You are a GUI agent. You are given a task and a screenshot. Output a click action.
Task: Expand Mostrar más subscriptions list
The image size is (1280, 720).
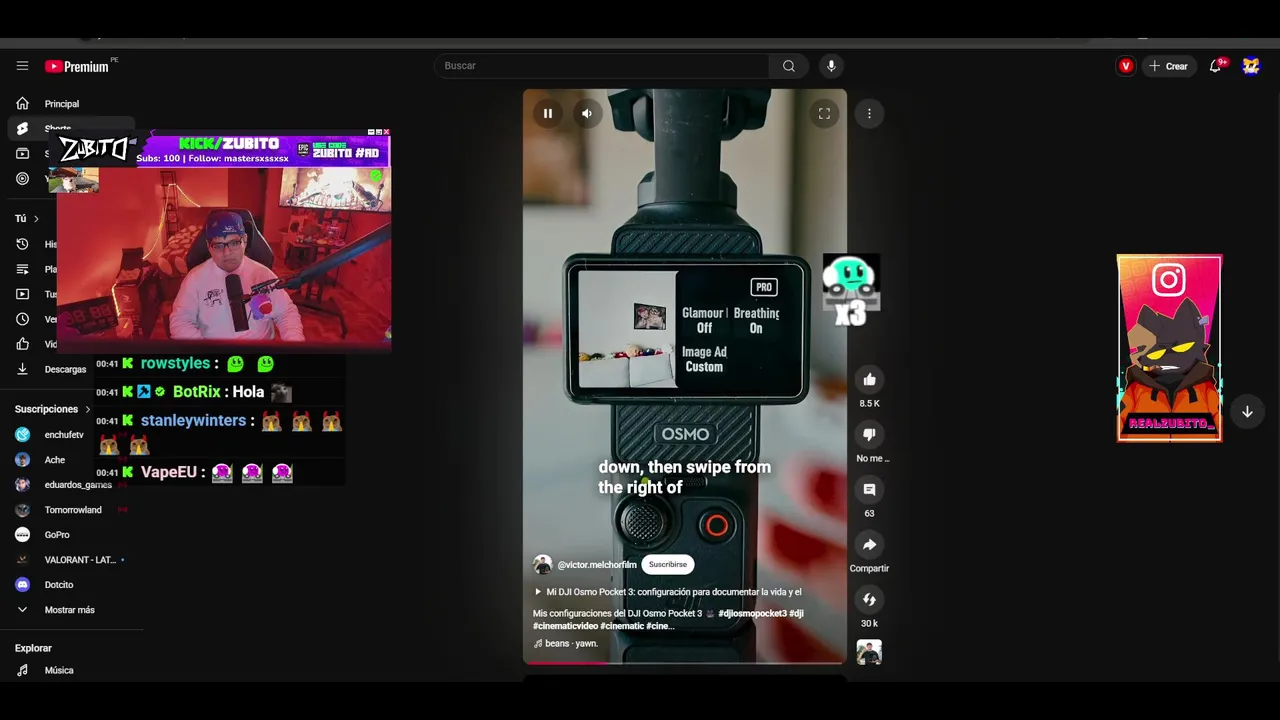[70, 610]
